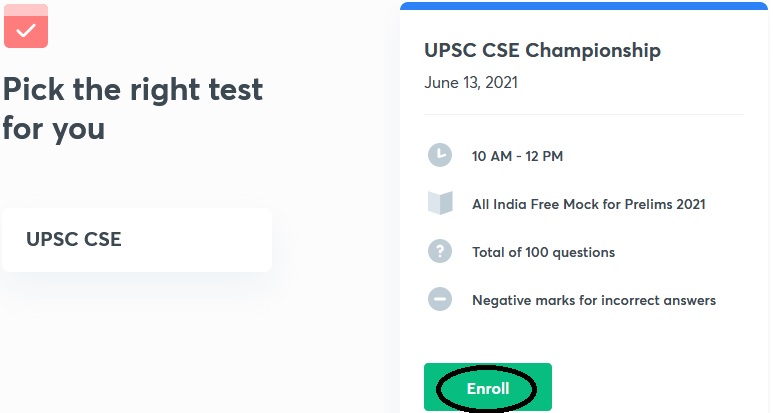Click the minus circle negative marks icon
This screenshot has height=413, width=773.
click(x=440, y=299)
